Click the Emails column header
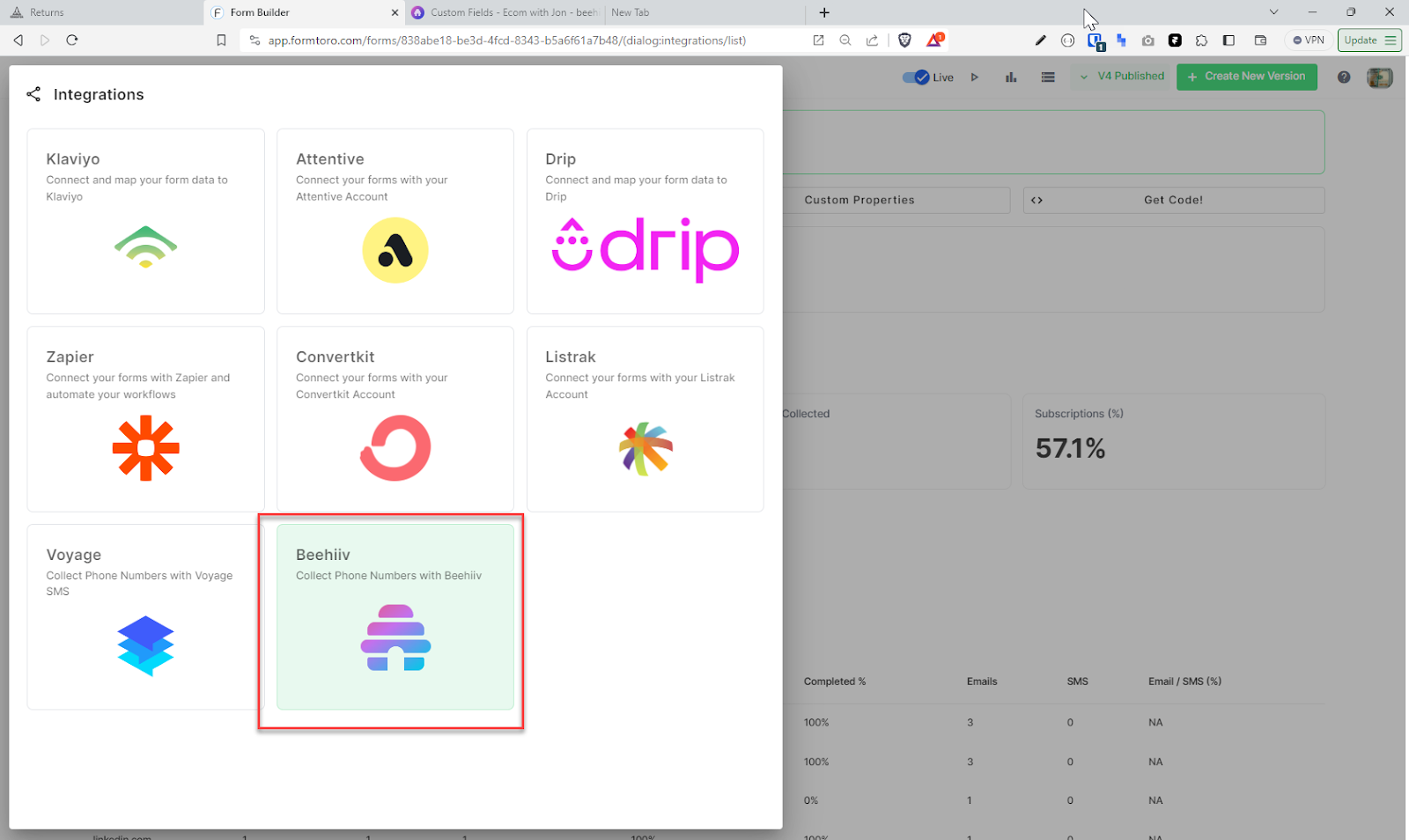 [982, 682]
